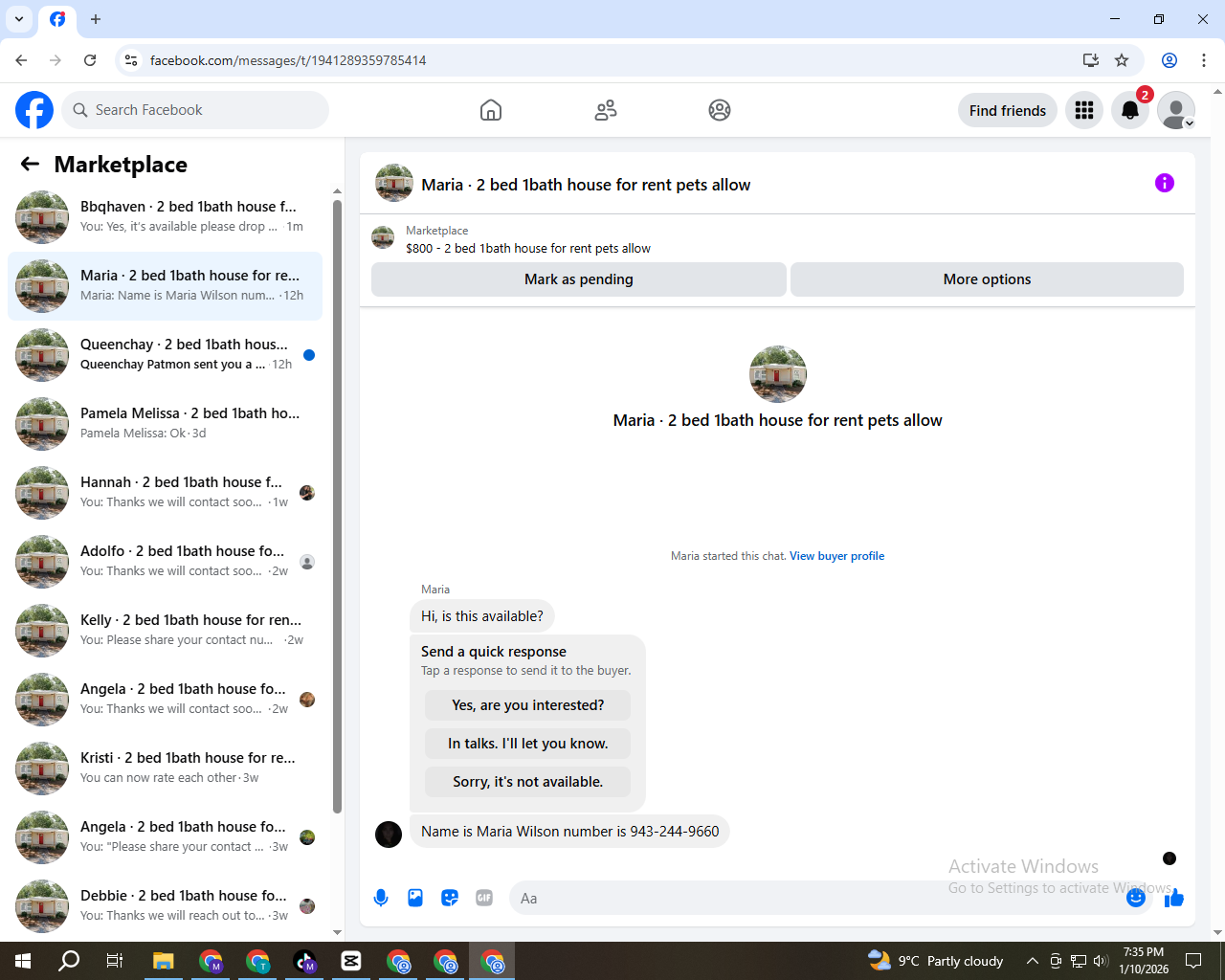This screenshot has width=1225, height=980.
Task: Open the Windows notification center
Action: point(1193,961)
